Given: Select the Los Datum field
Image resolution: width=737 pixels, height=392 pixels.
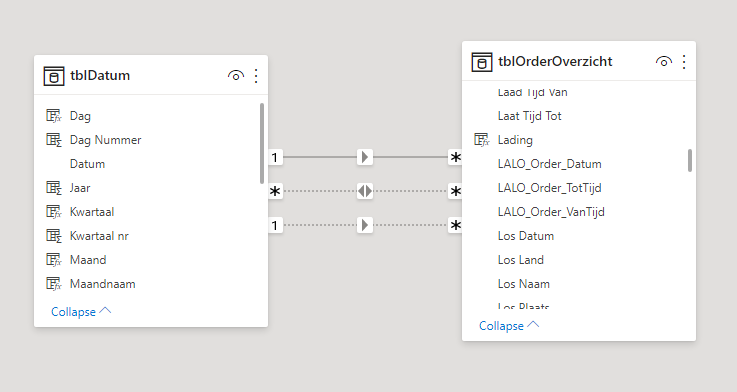Looking at the screenshot, I should [526, 235].
